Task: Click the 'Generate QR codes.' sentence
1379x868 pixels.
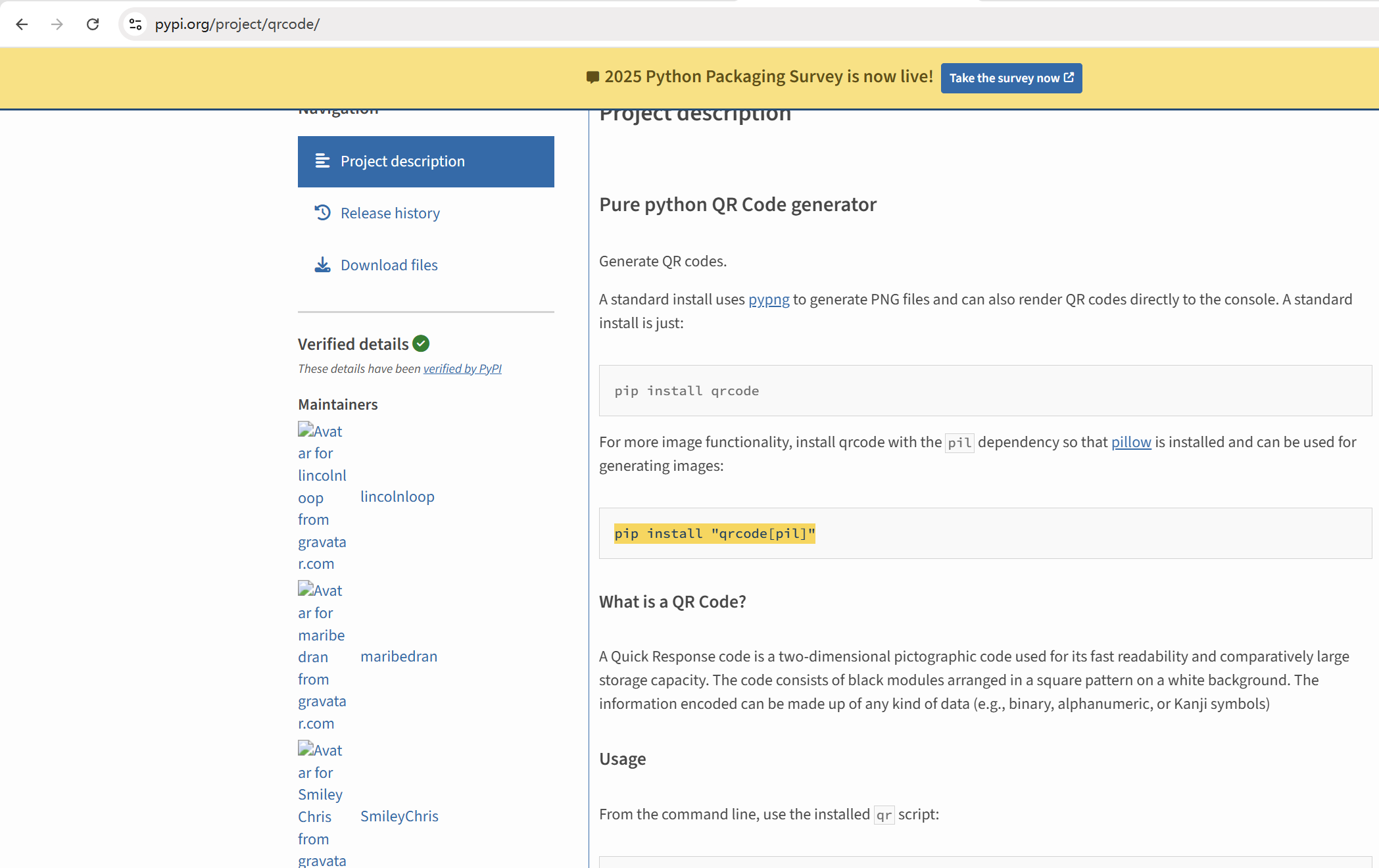Action: pos(663,262)
